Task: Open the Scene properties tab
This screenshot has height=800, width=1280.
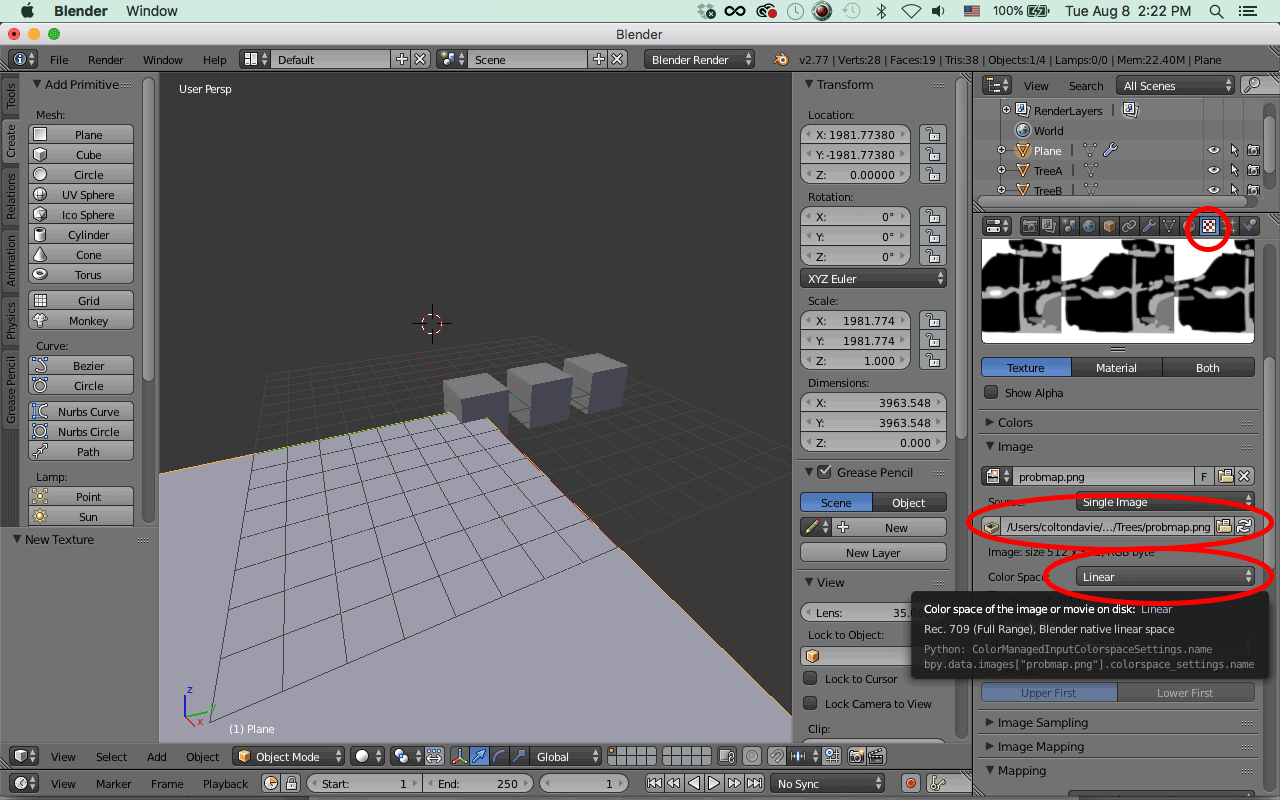Action: 1069,226
